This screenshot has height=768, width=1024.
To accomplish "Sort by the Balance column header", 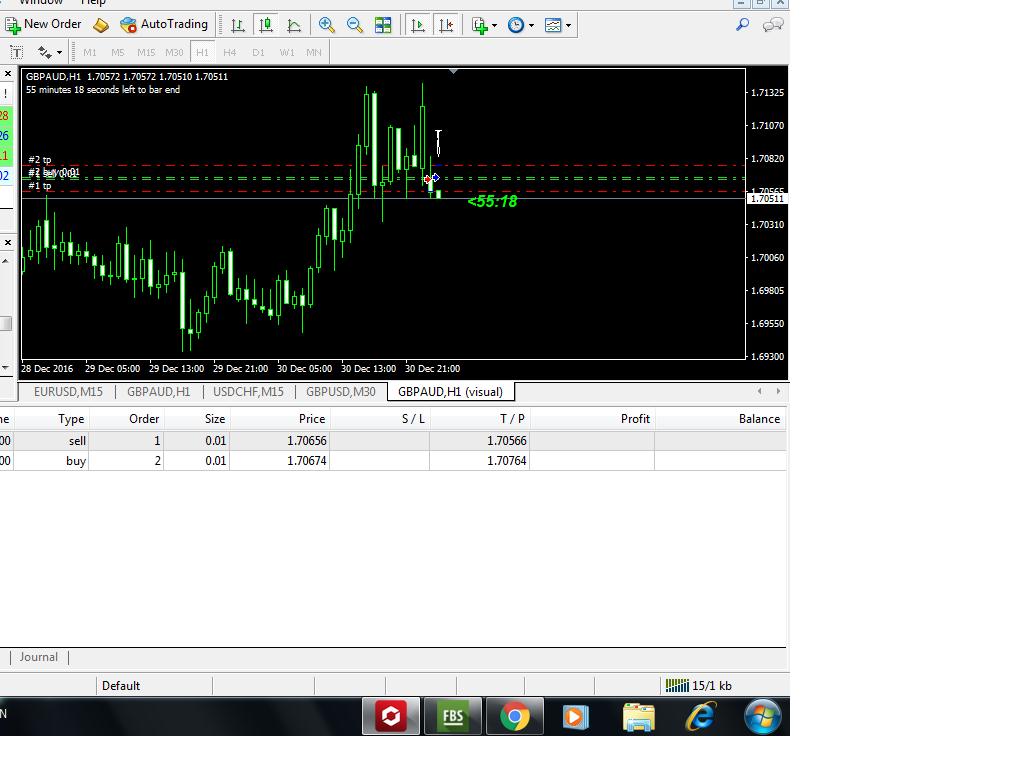I will click(760, 419).
